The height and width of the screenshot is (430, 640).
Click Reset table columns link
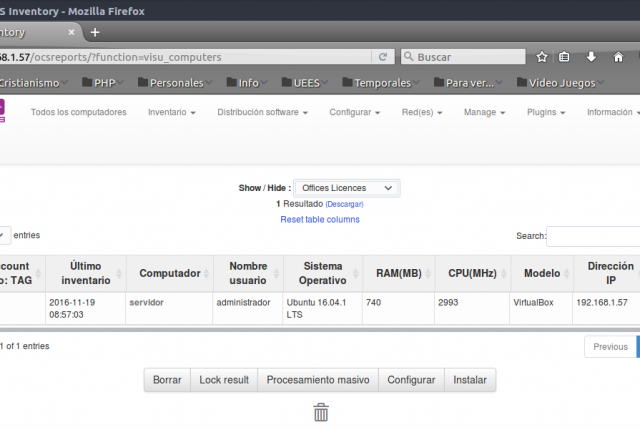(x=320, y=219)
